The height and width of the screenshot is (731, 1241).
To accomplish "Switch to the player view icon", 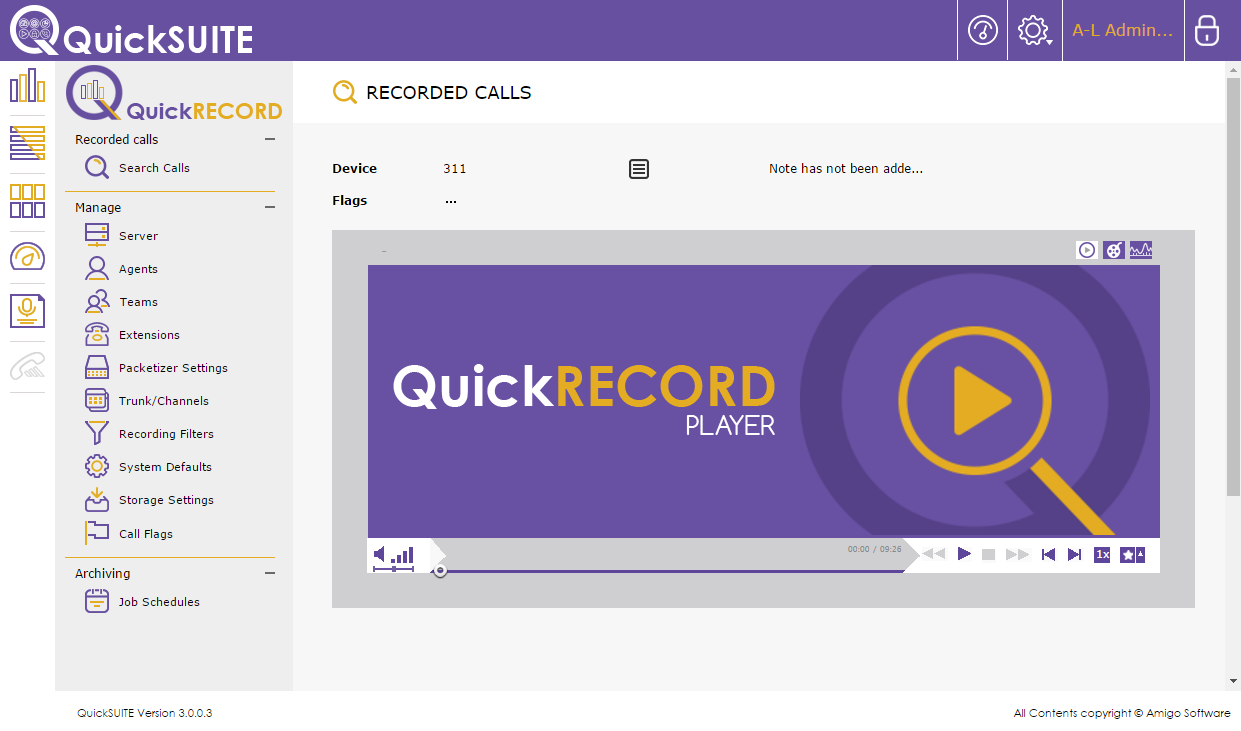I will (1087, 250).
